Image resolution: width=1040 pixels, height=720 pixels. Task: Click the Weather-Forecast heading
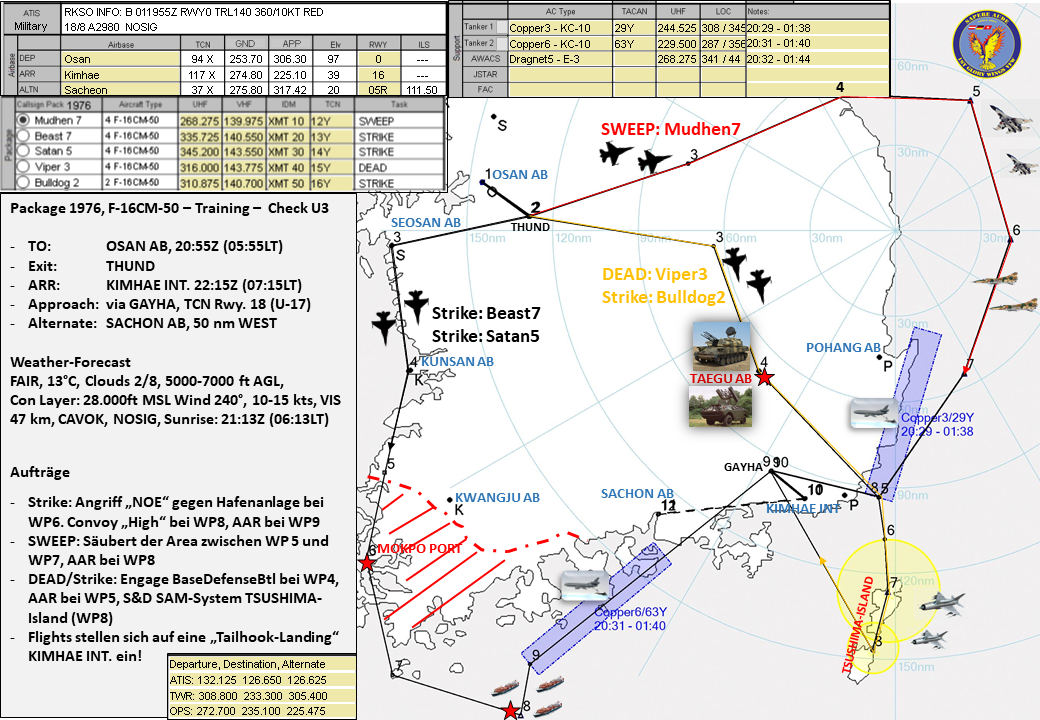point(70,362)
